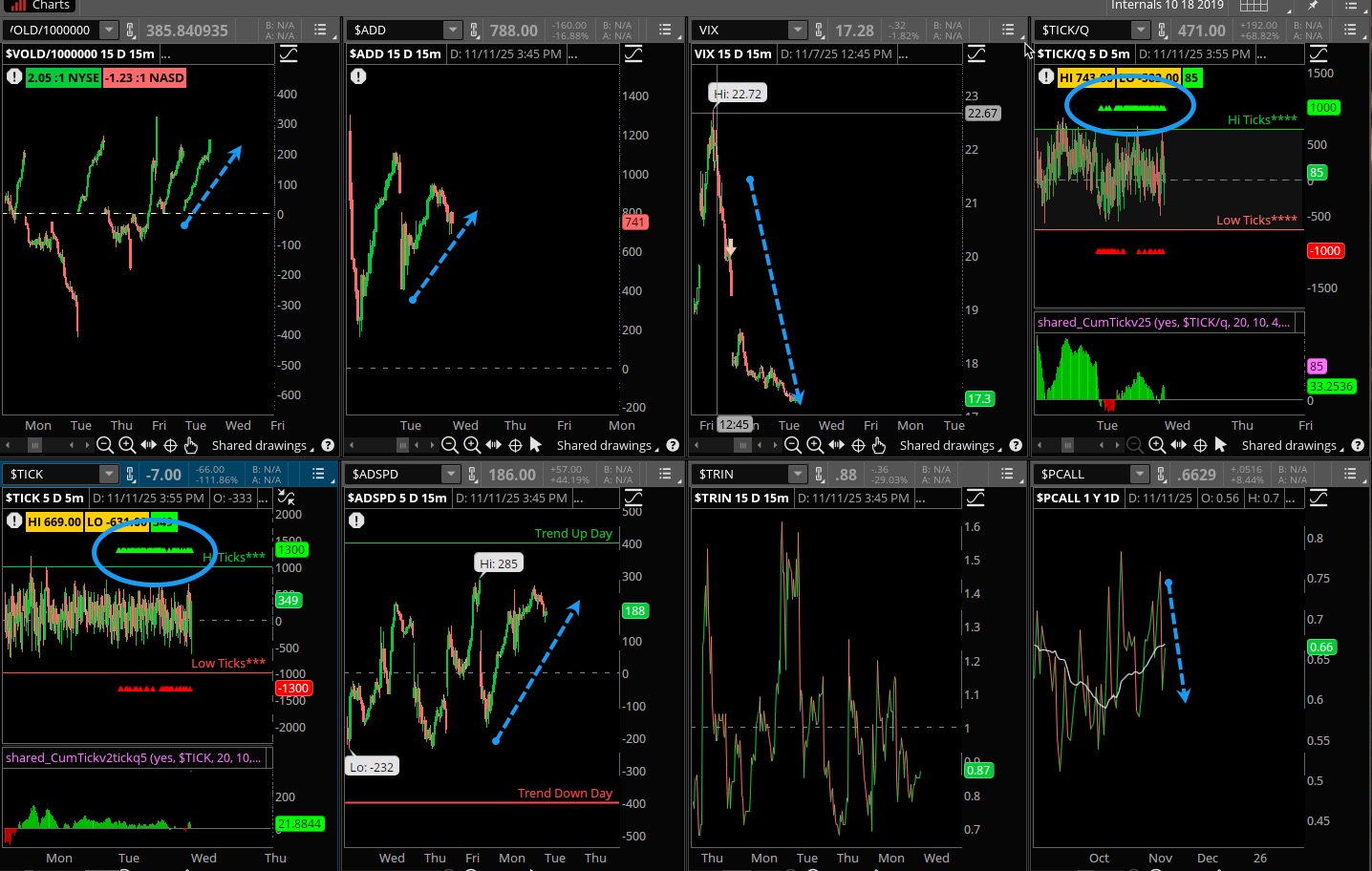Click the $STICK/Q 5 D 5m timeframe label

tap(1083, 53)
